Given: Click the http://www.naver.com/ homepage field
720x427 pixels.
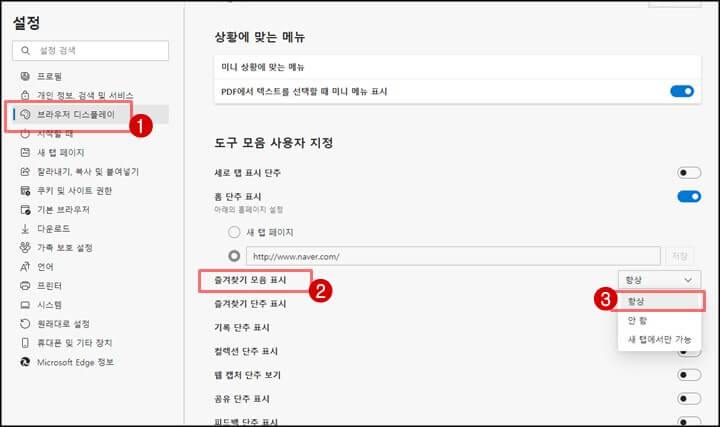Looking at the screenshot, I should (453, 256).
